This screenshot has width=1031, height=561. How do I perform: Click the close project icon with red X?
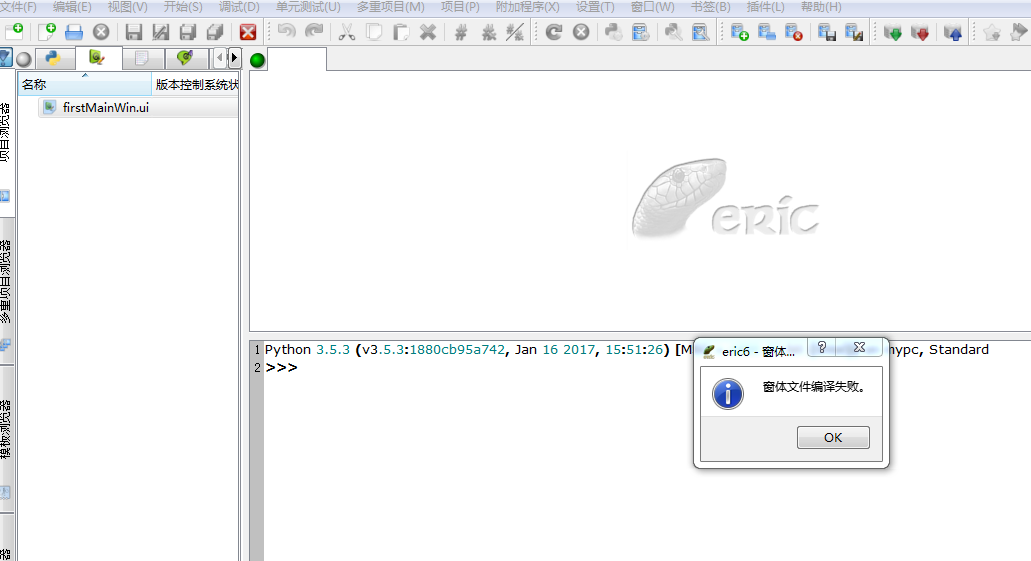794,32
